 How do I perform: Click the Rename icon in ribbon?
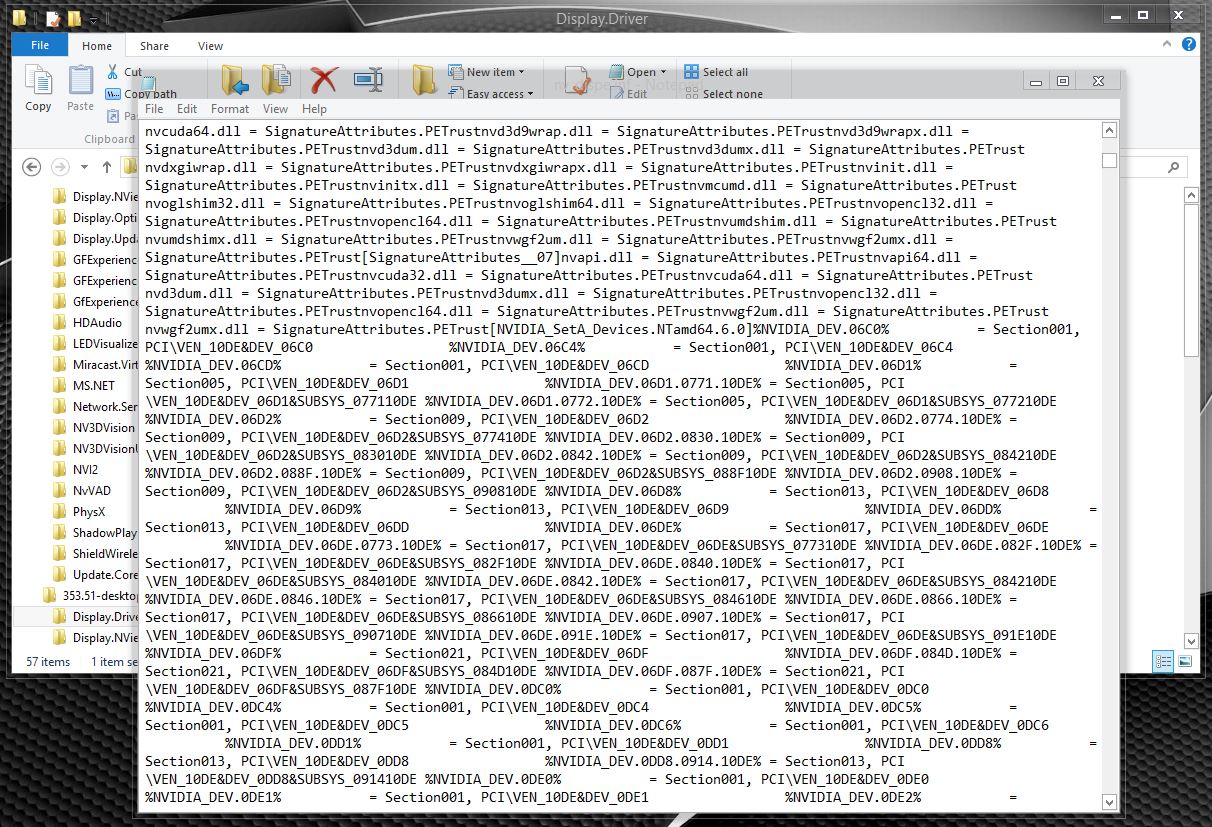tap(368, 81)
